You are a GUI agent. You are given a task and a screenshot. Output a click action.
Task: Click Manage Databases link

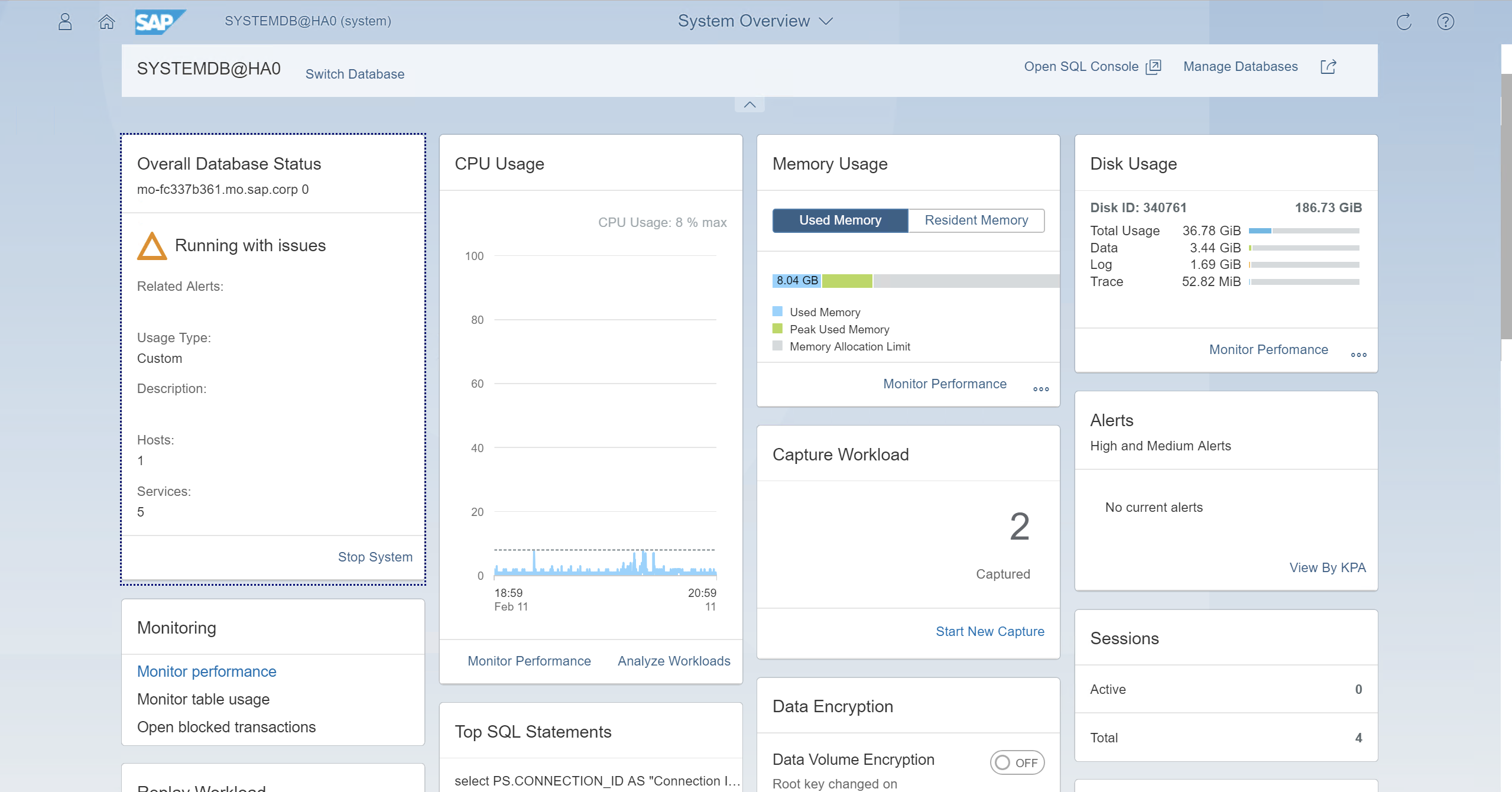(1240, 67)
